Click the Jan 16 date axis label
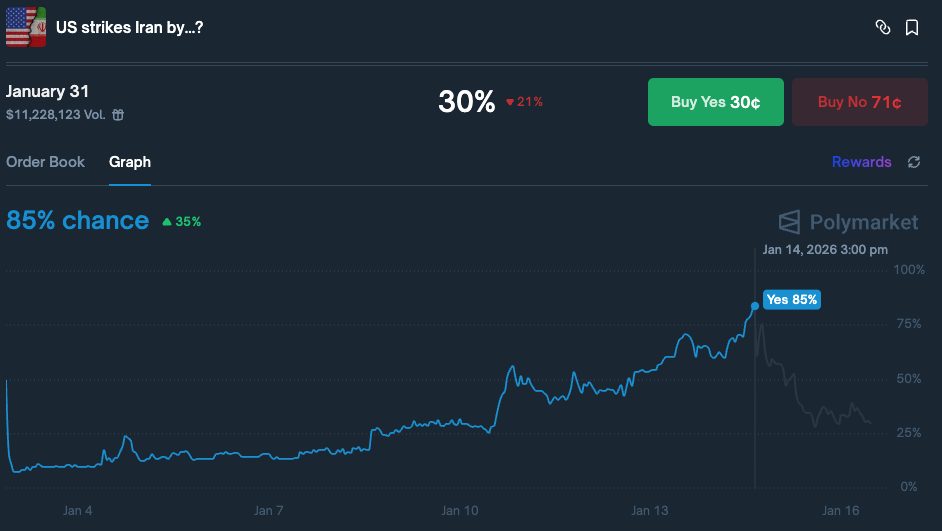 click(x=839, y=511)
